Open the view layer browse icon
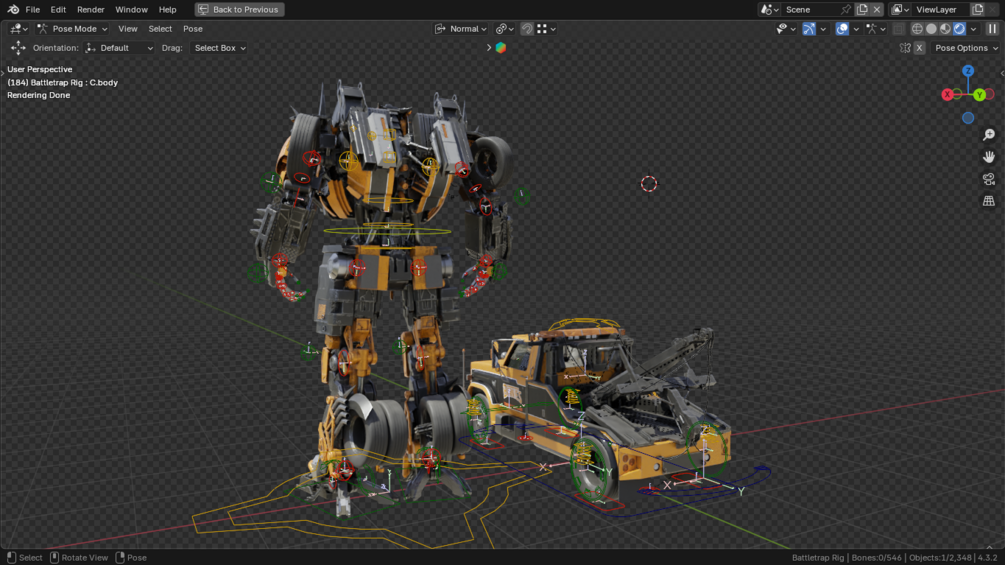Screen dimensions: 1005x565 900,10
